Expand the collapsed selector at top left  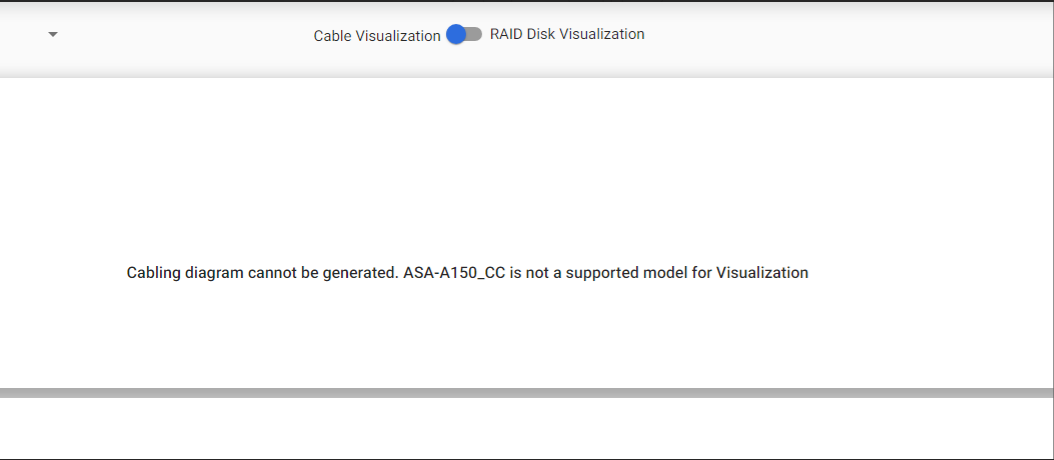pos(53,35)
